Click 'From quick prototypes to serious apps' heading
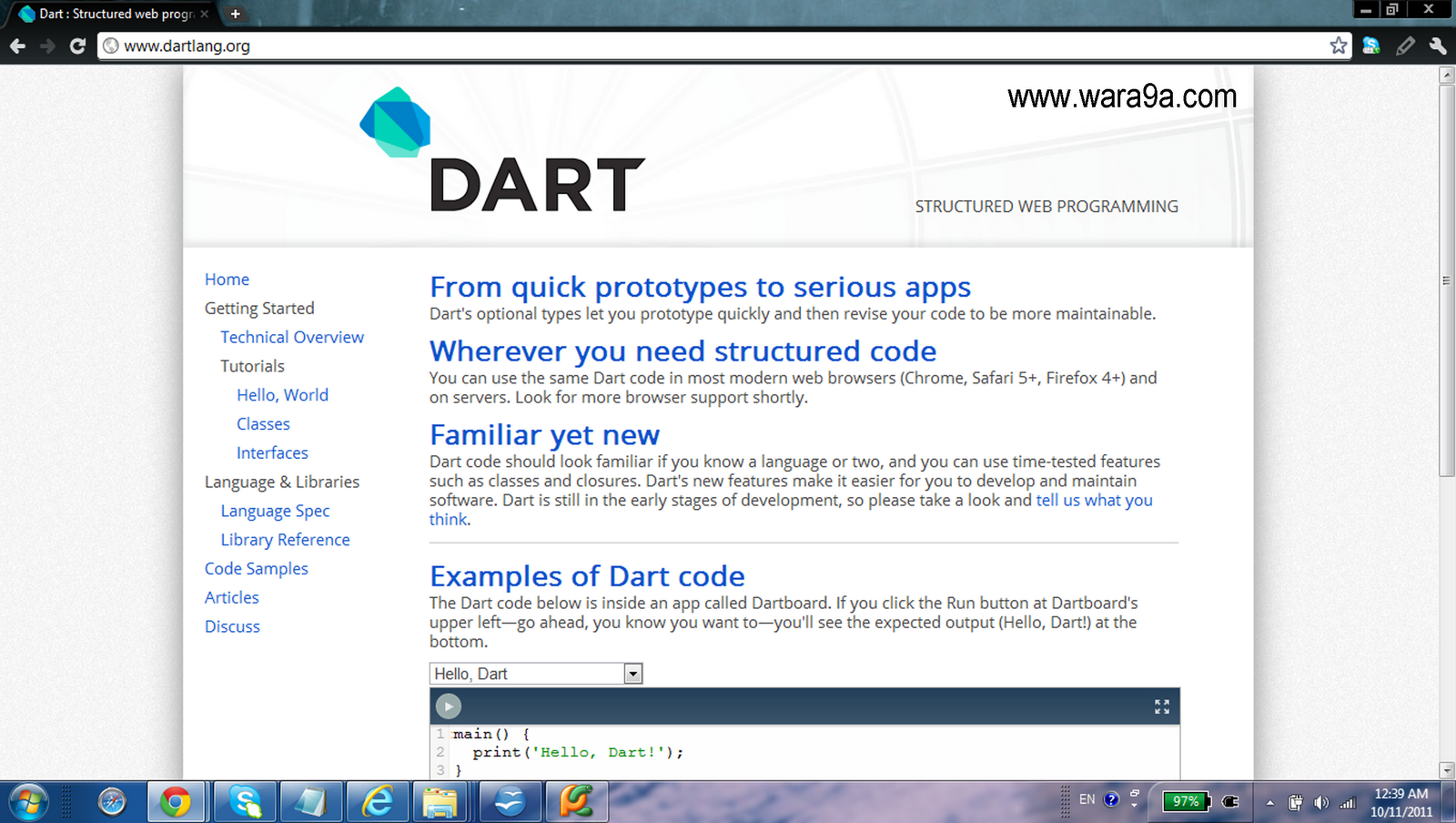The image size is (1456, 823). pyautogui.click(x=700, y=287)
